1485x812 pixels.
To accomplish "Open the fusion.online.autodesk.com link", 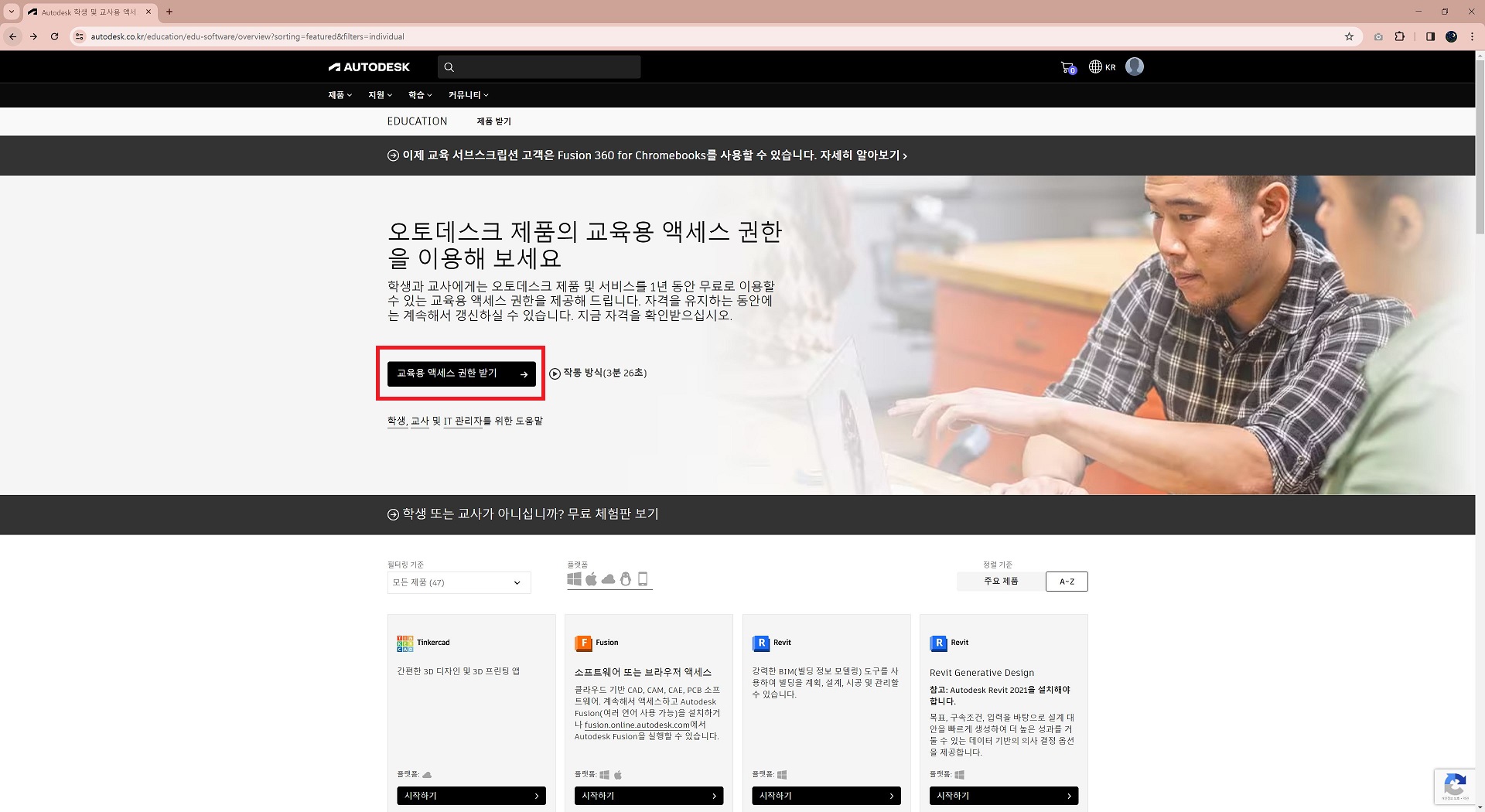I will pos(637,725).
